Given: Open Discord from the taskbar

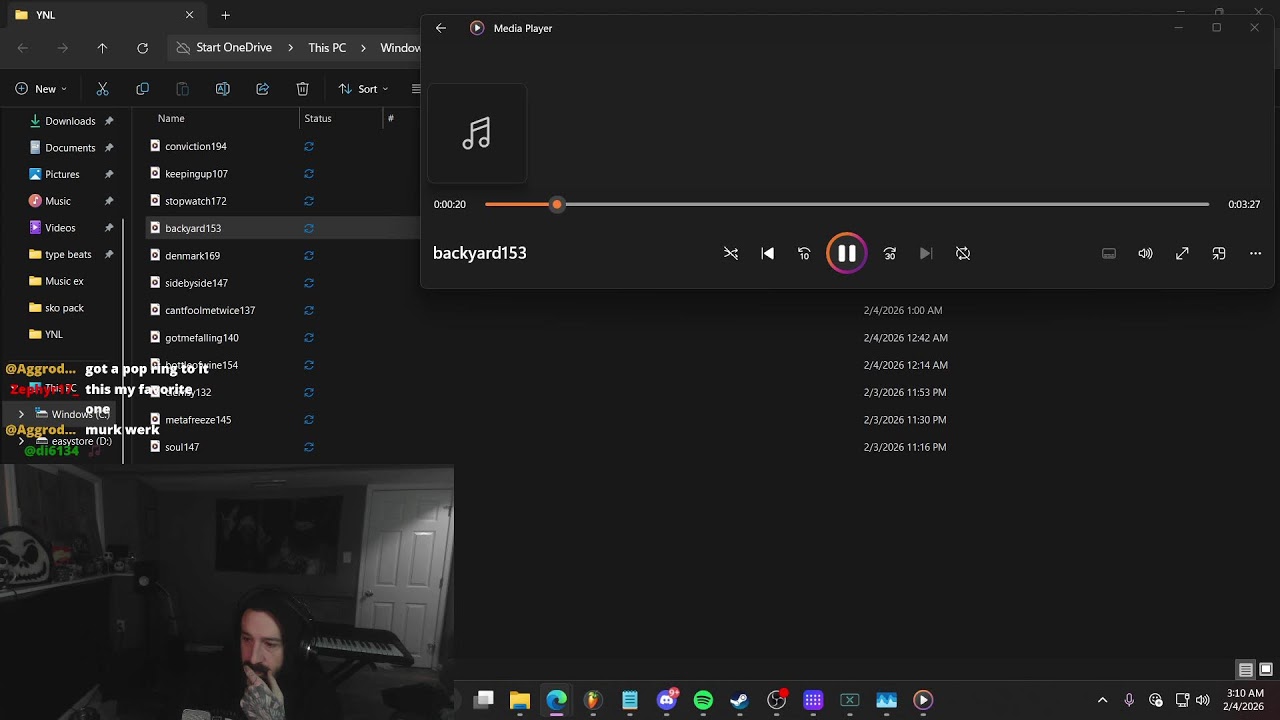Looking at the screenshot, I should 667,700.
